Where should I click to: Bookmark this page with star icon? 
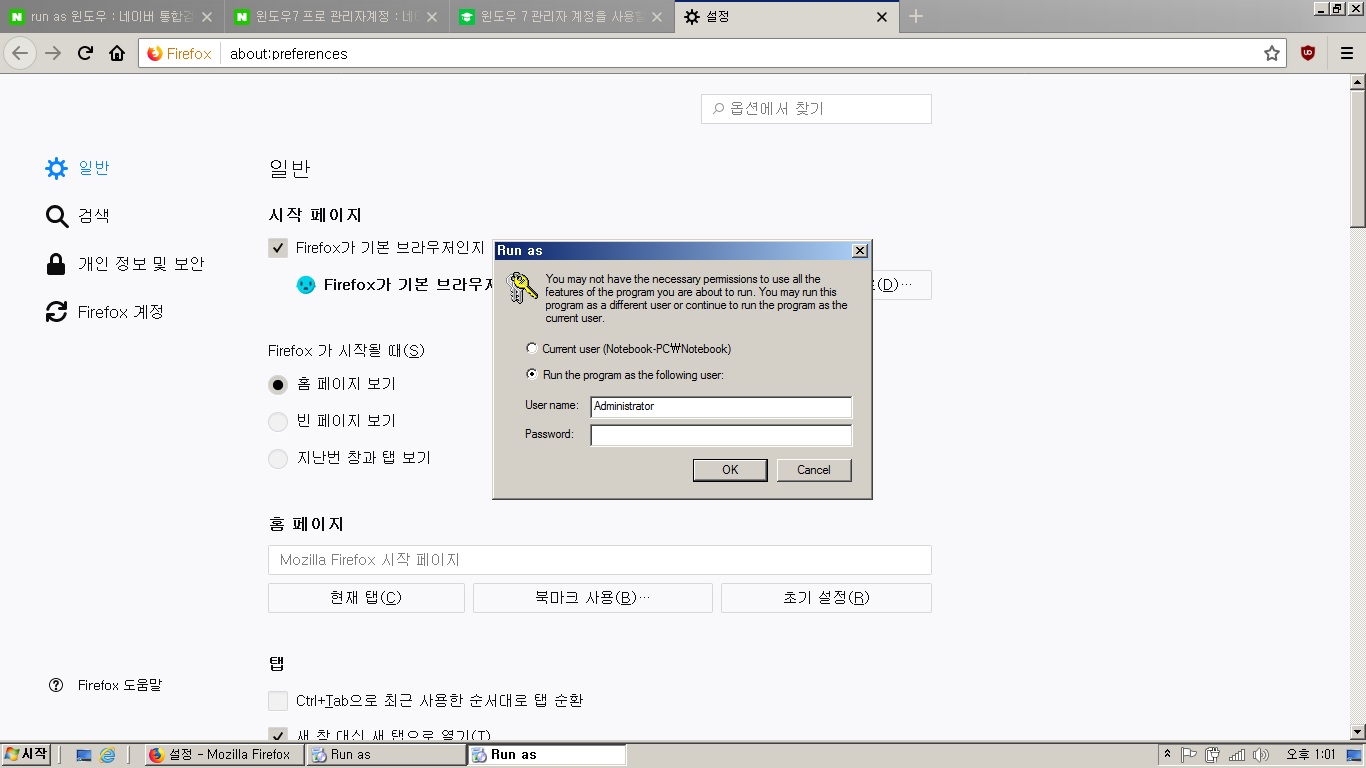tap(1271, 54)
